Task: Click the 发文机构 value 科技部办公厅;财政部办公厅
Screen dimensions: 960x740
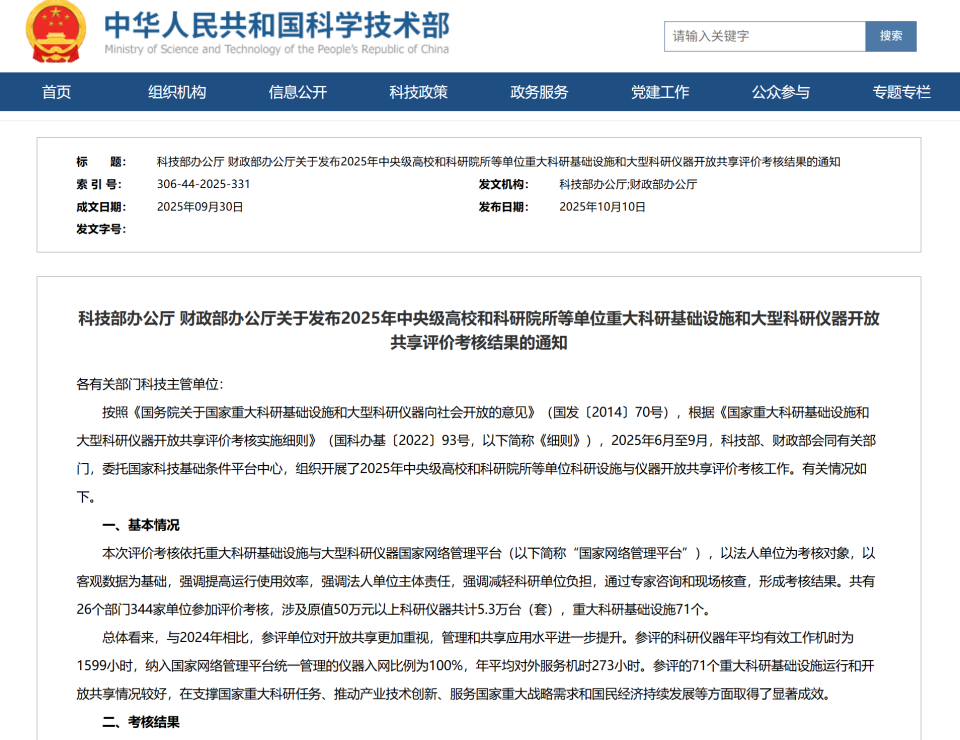Action: pyautogui.click(x=628, y=184)
